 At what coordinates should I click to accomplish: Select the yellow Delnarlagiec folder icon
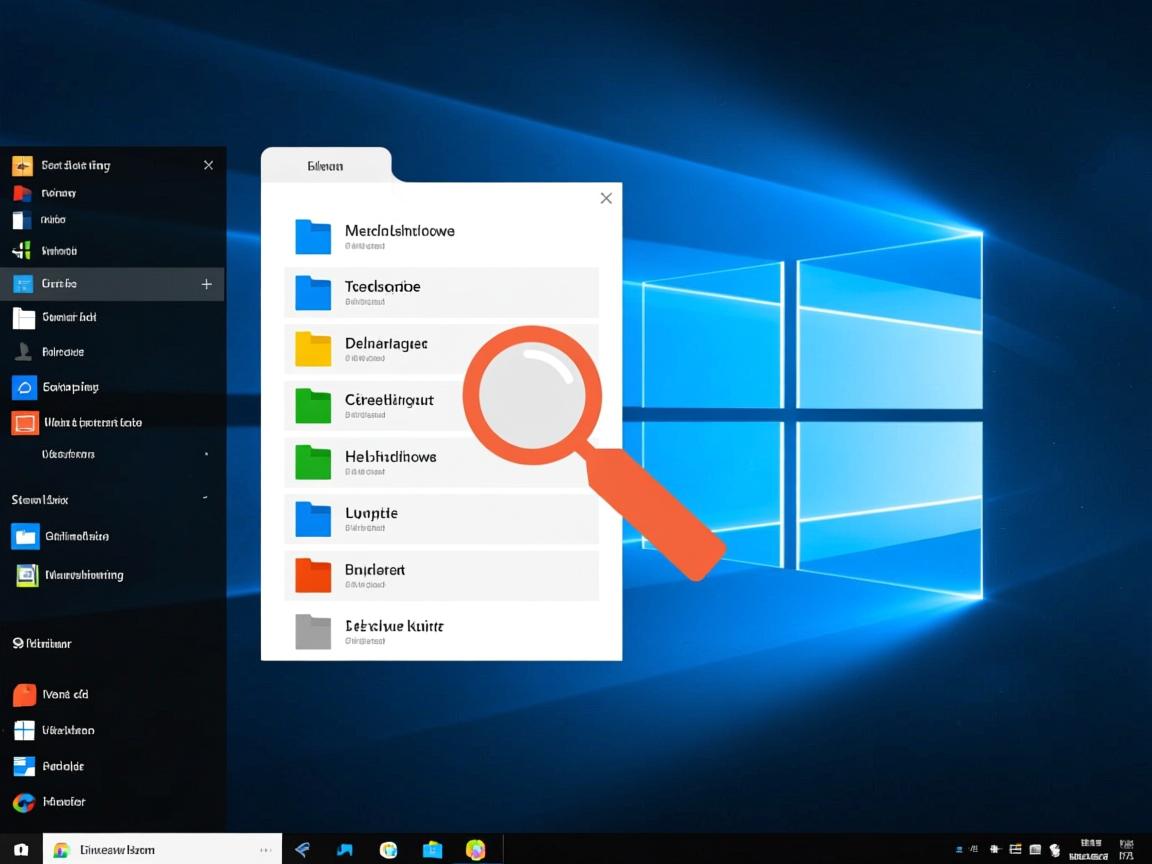(312, 348)
